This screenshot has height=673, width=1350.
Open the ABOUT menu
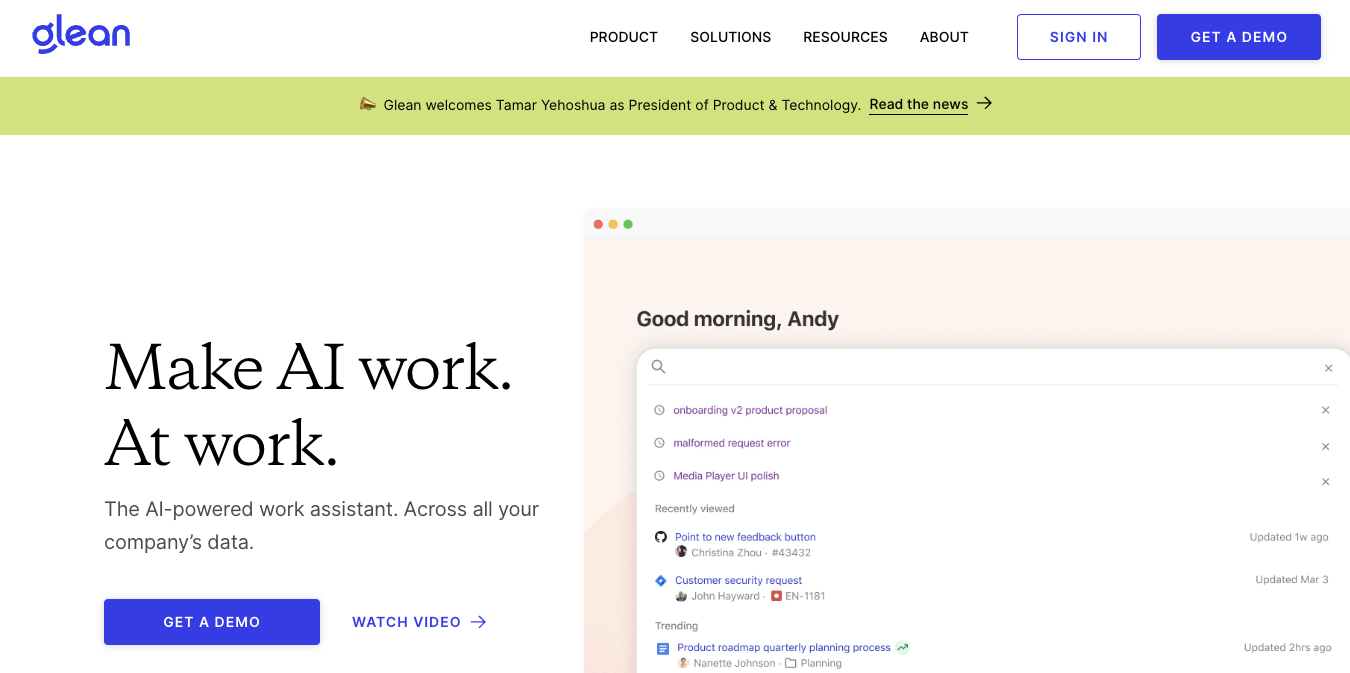pyautogui.click(x=944, y=37)
